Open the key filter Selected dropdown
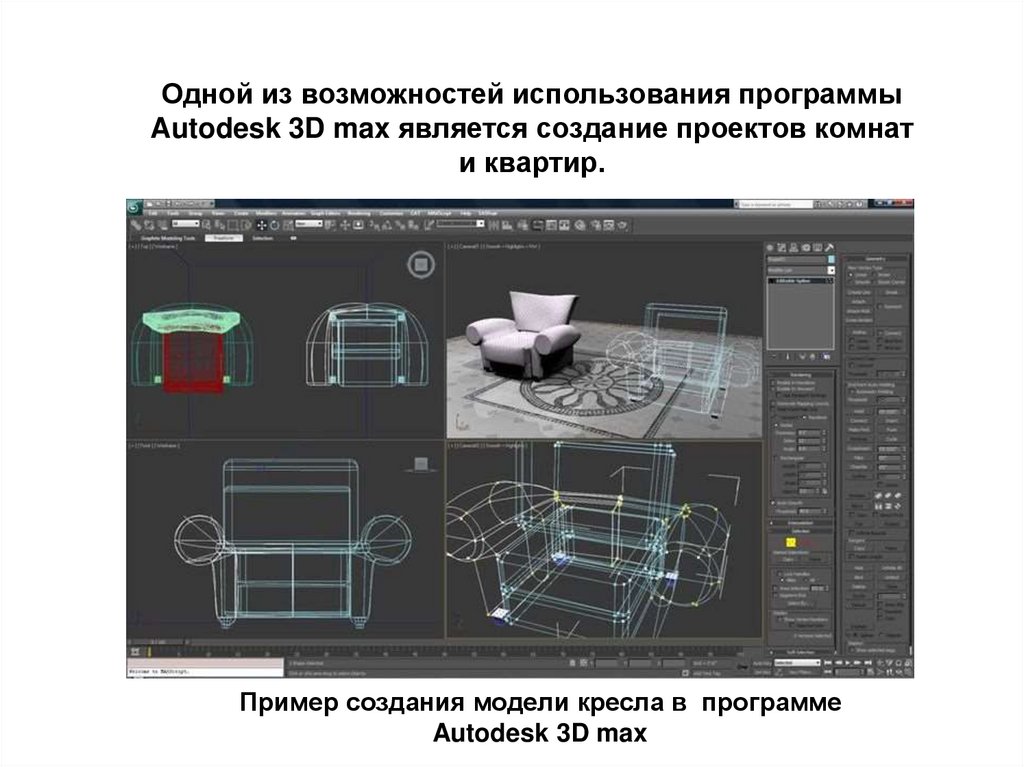The image size is (1024, 767). (x=797, y=663)
